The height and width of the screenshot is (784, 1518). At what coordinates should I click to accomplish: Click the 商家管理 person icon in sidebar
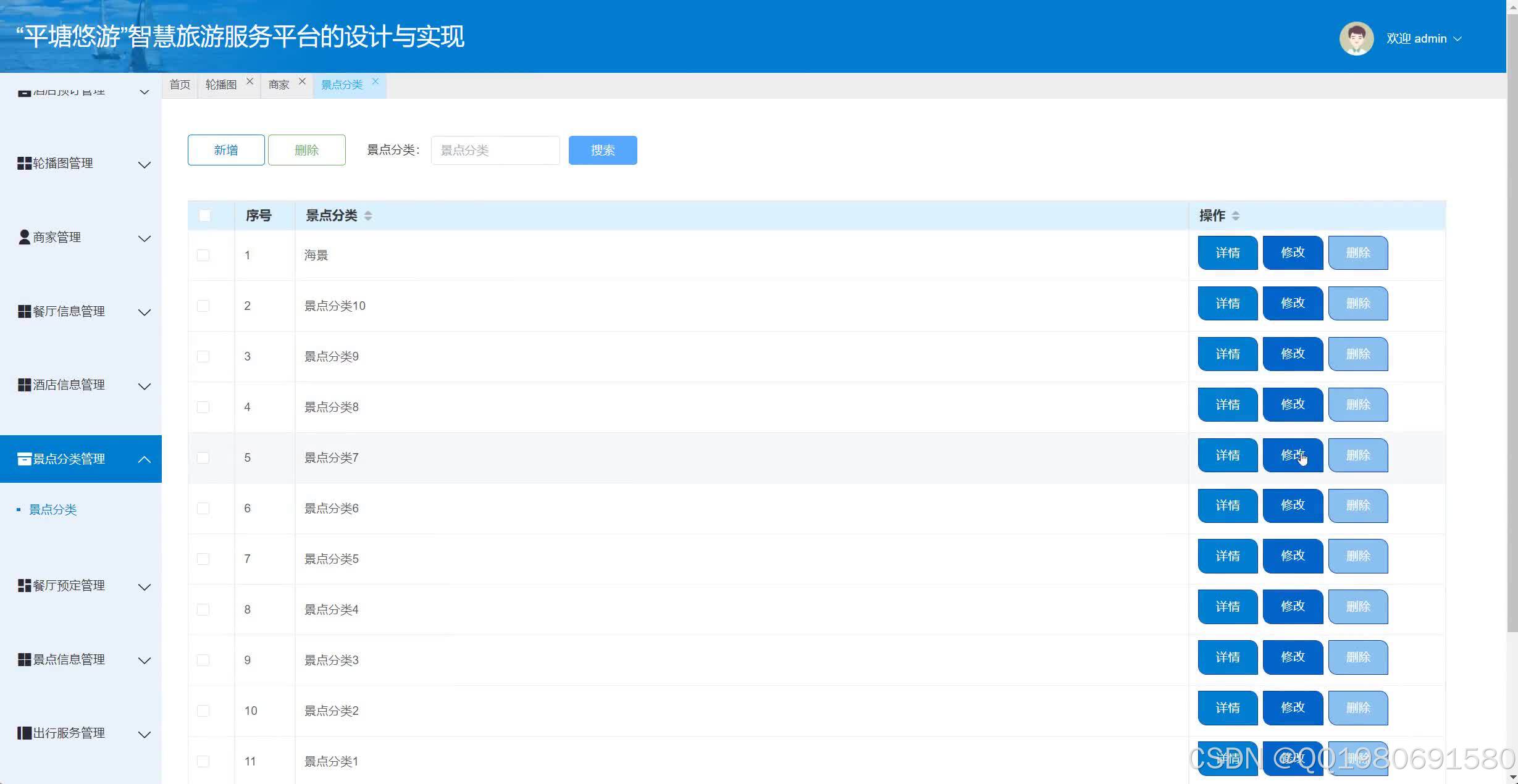[23, 236]
